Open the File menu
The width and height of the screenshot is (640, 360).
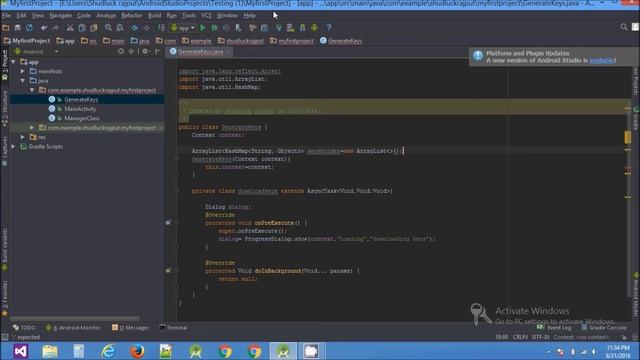coord(6,16)
